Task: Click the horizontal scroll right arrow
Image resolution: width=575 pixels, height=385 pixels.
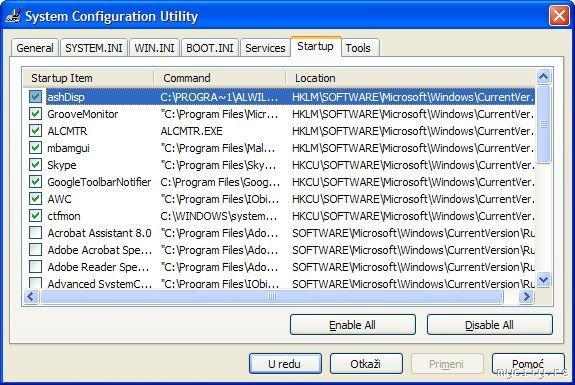Action: pos(526,296)
